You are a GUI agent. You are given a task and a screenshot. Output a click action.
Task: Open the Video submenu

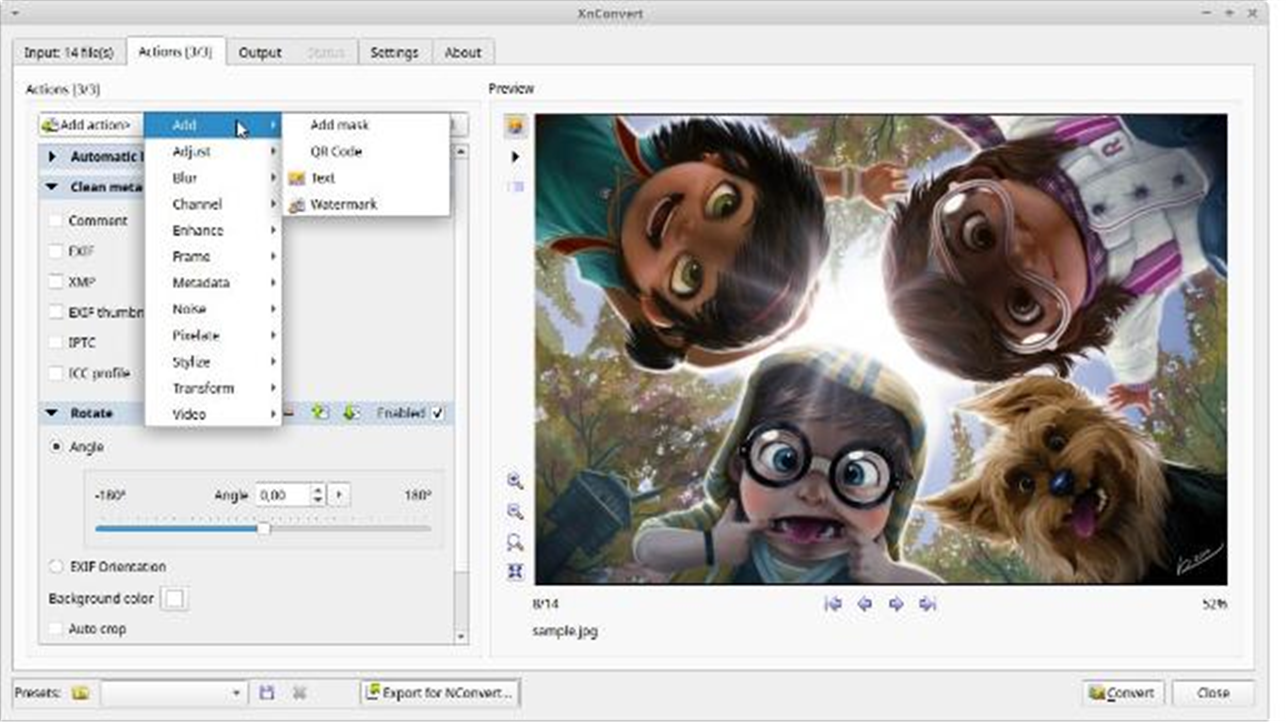point(213,414)
